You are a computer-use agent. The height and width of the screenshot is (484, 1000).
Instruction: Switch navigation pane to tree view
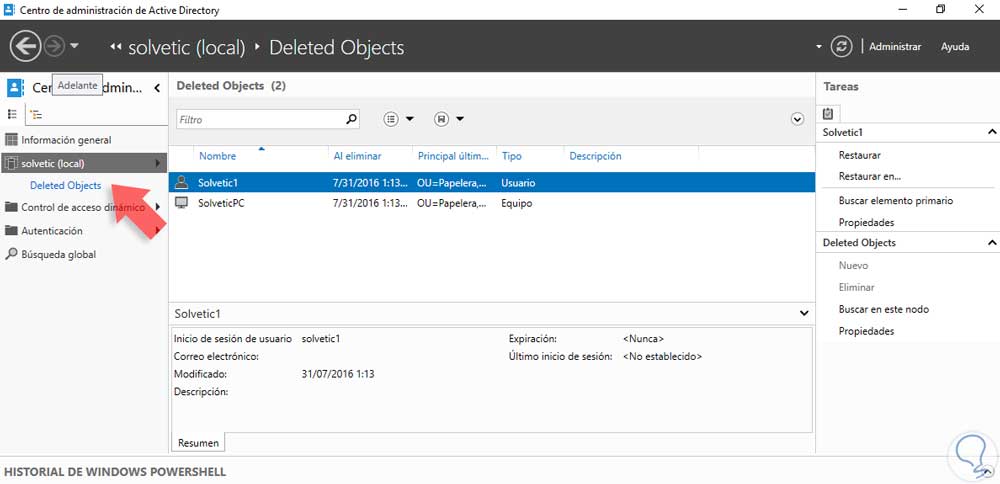tap(35, 114)
